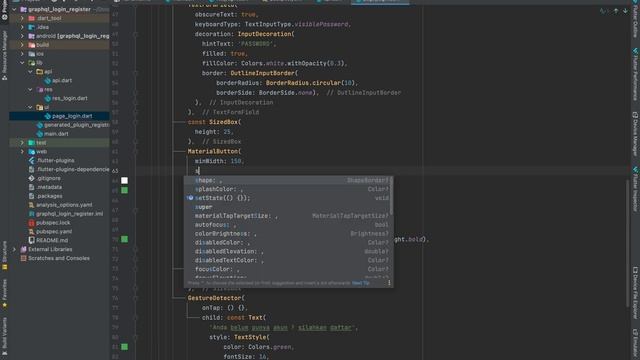Collapse the api folder
Viewport: 640px width, 360px height.
click(x=31, y=71)
